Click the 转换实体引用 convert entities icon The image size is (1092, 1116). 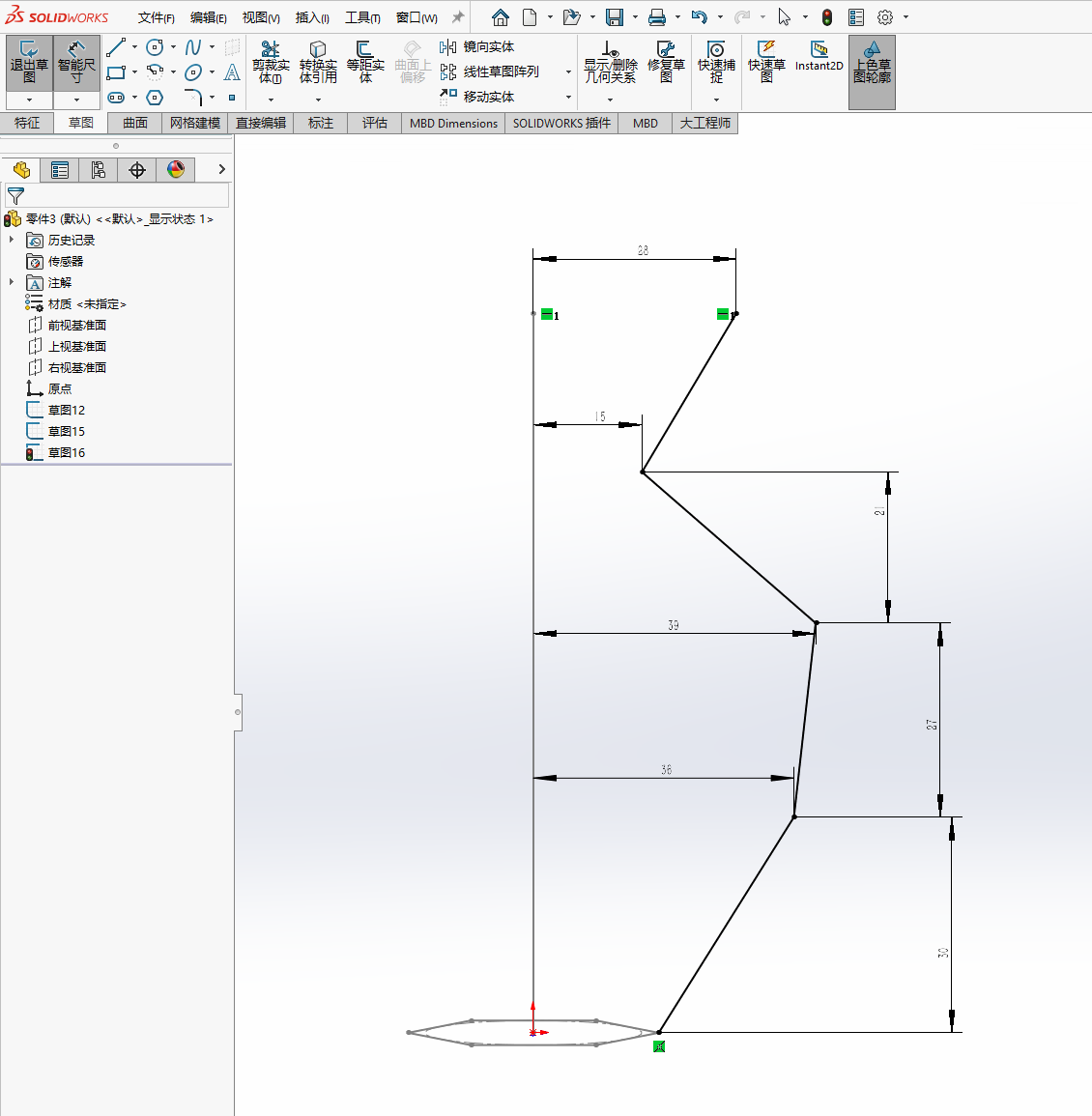point(318,62)
